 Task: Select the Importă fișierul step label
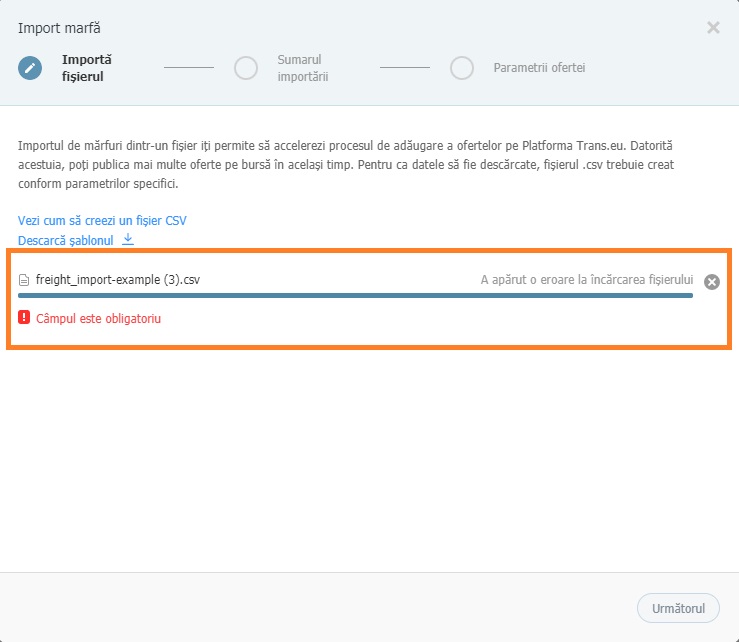click(x=87, y=68)
